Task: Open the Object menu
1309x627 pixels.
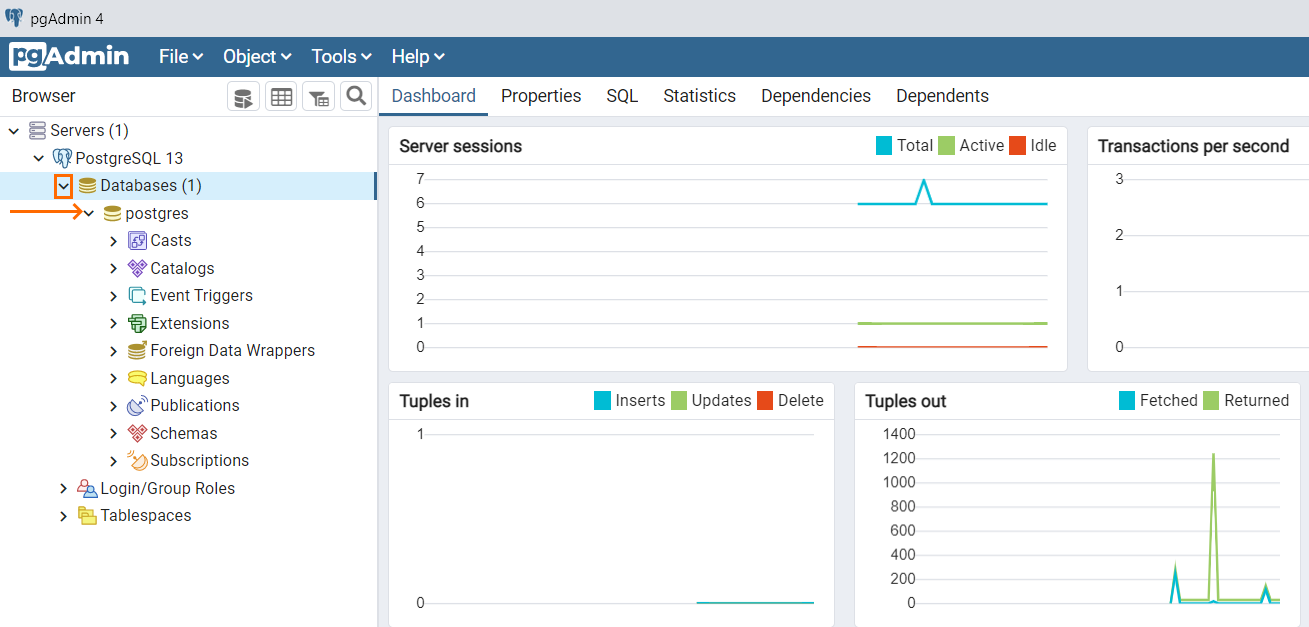Action: coord(257,57)
